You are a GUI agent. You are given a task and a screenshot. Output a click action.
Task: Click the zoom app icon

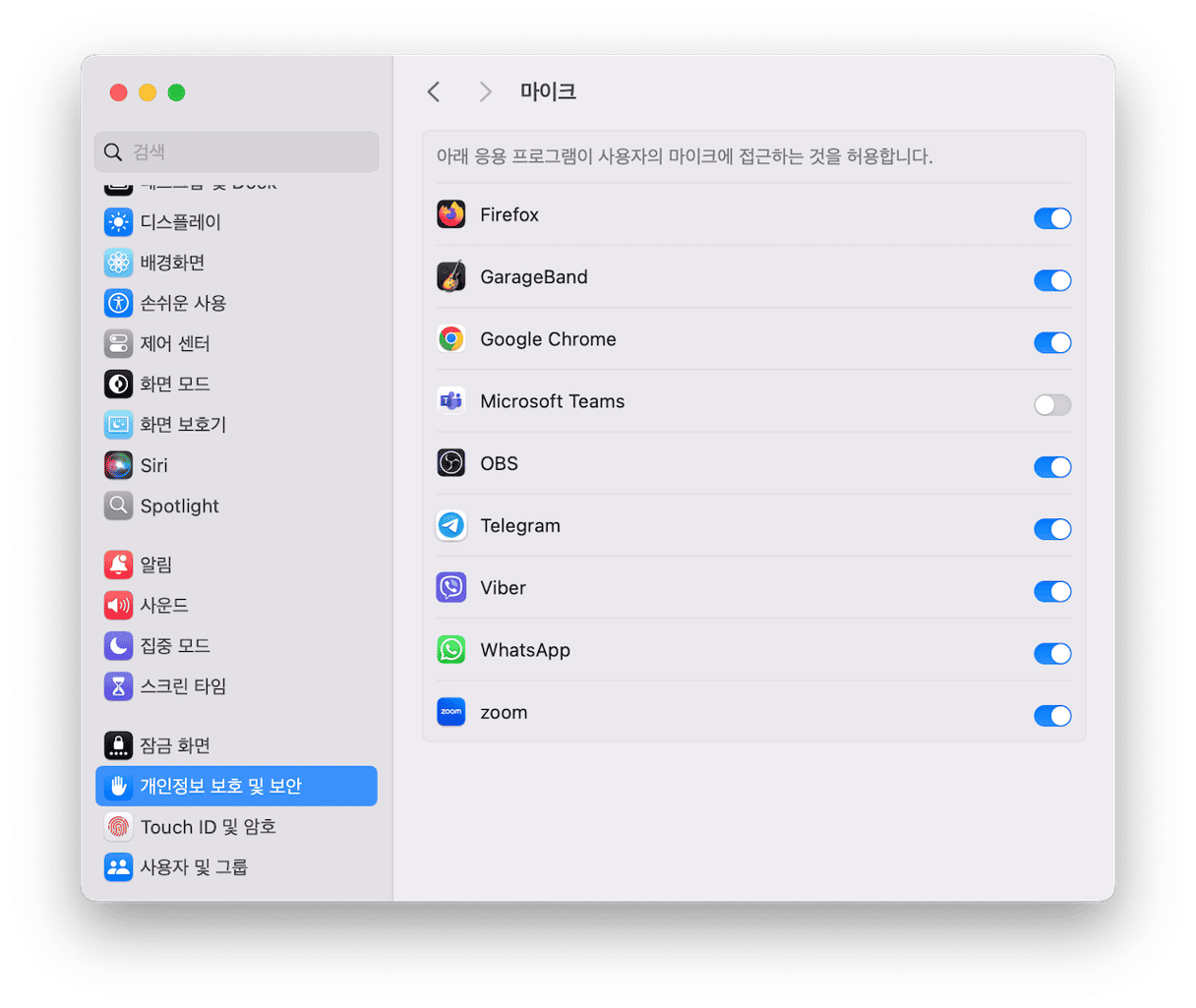[451, 712]
